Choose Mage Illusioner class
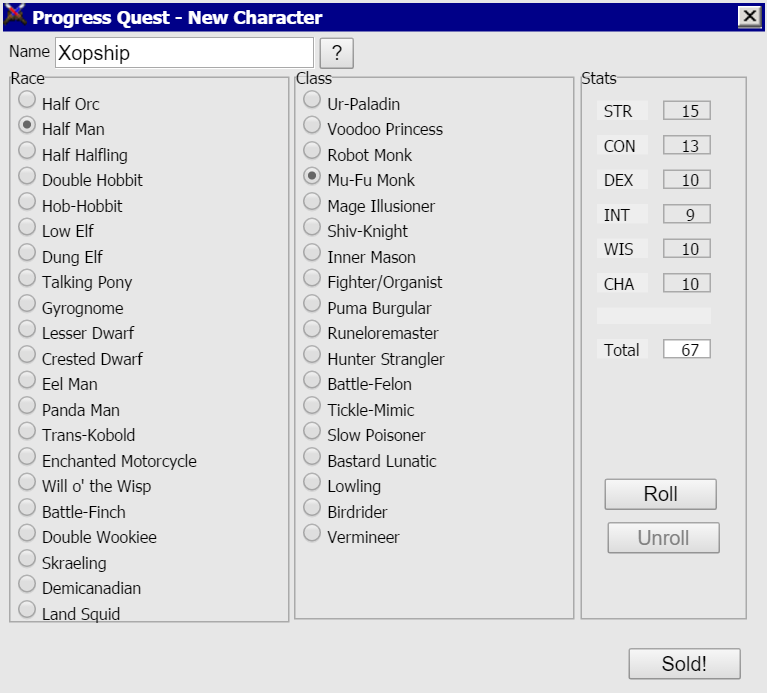This screenshot has height=693, width=767. click(x=312, y=201)
